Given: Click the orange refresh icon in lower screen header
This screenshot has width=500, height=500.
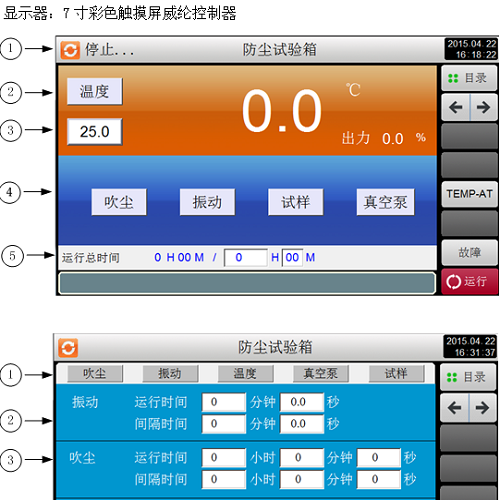Looking at the screenshot, I should (x=68, y=348).
